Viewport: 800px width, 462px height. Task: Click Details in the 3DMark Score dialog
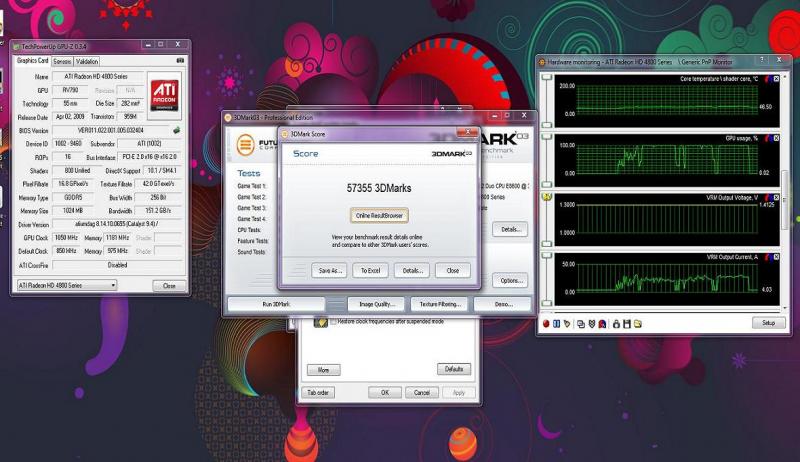[412, 271]
